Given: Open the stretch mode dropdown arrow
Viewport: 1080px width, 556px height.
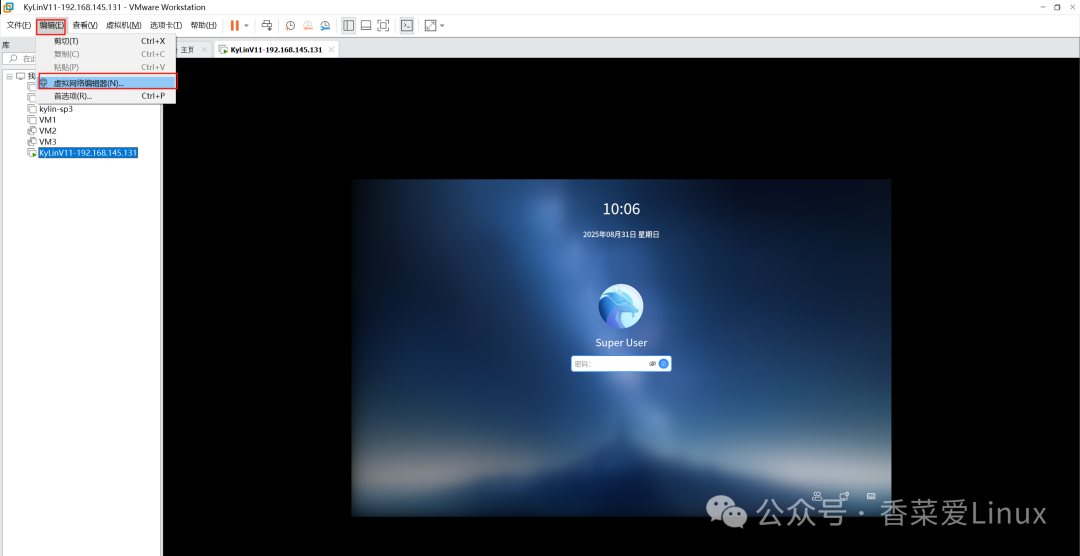Looking at the screenshot, I should (x=442, y=25).
